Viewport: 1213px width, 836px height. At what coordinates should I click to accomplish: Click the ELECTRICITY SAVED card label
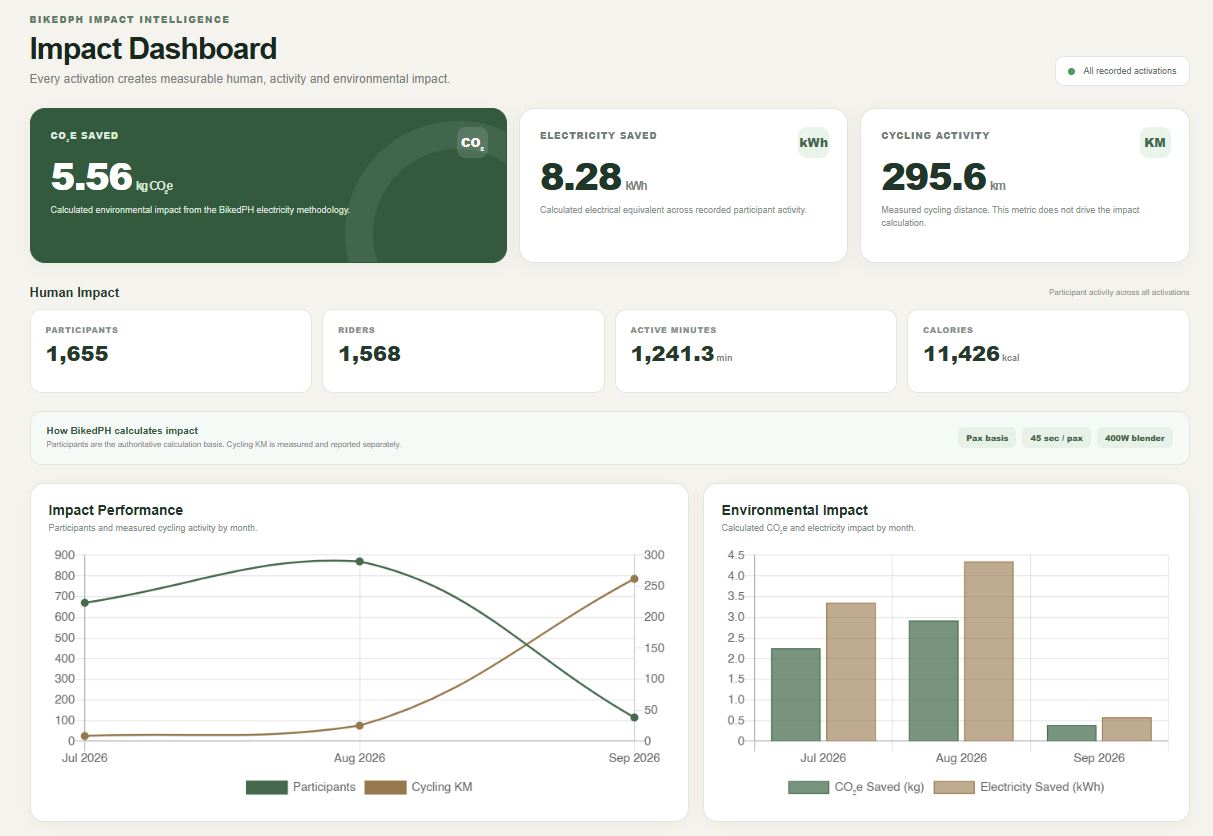coord(598,136)
